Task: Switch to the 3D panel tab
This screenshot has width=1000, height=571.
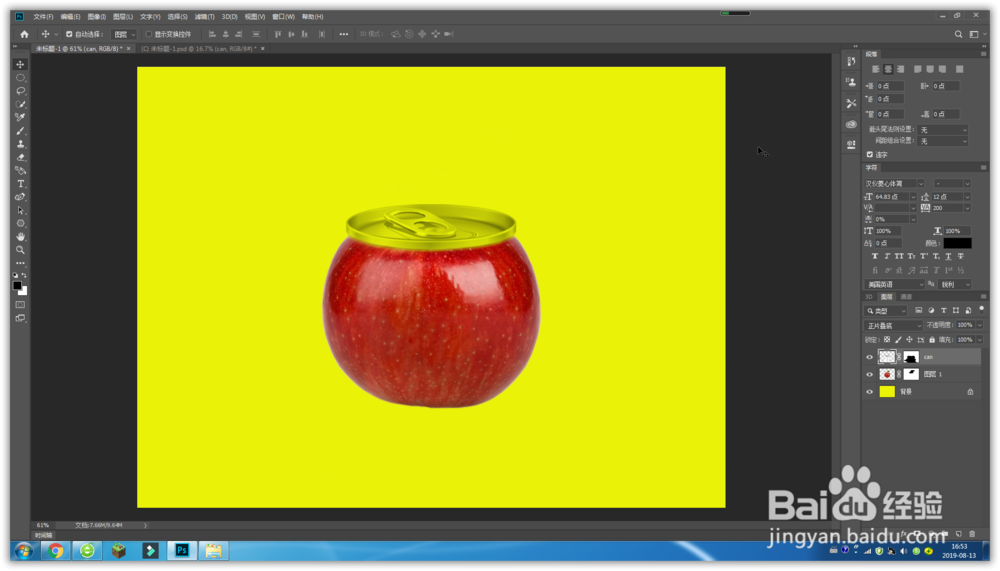Action: click(x=869, y=297)
